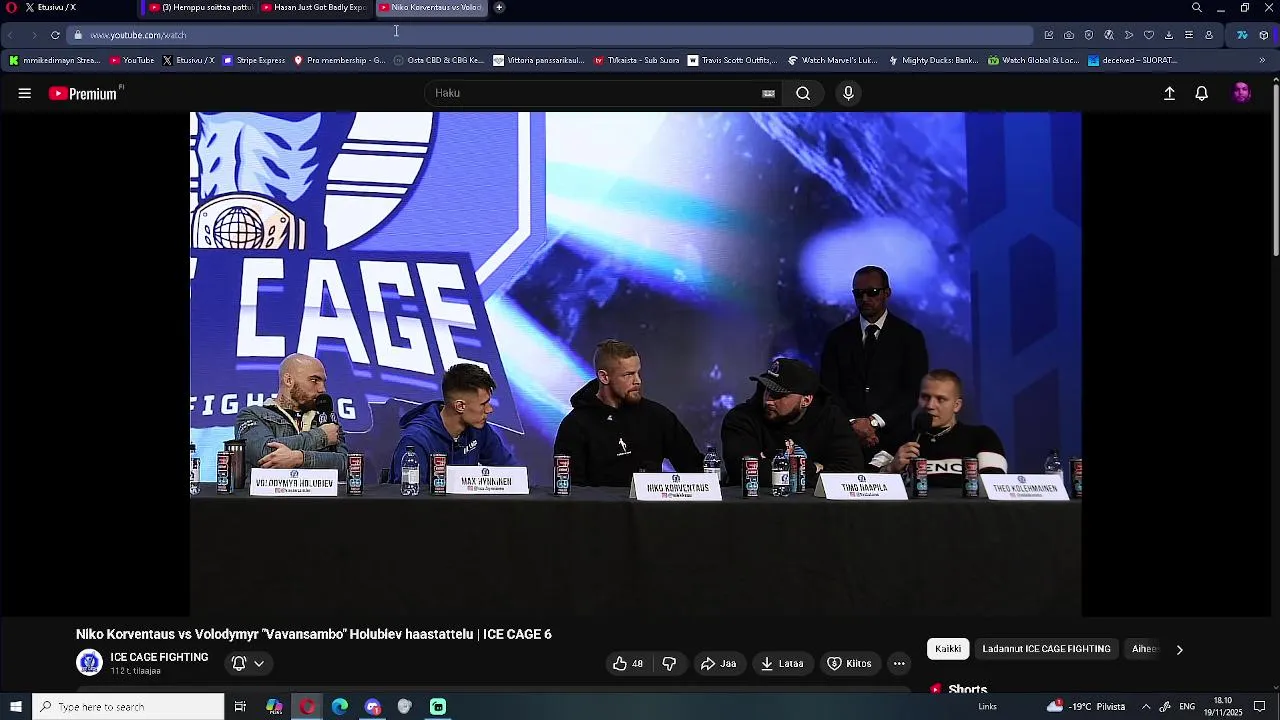The height and width of the screenshot is (720, 1280).
Task: Open Travis Scott Outfits bookmark
Action: pyautogui.click(x=732, y=60)
